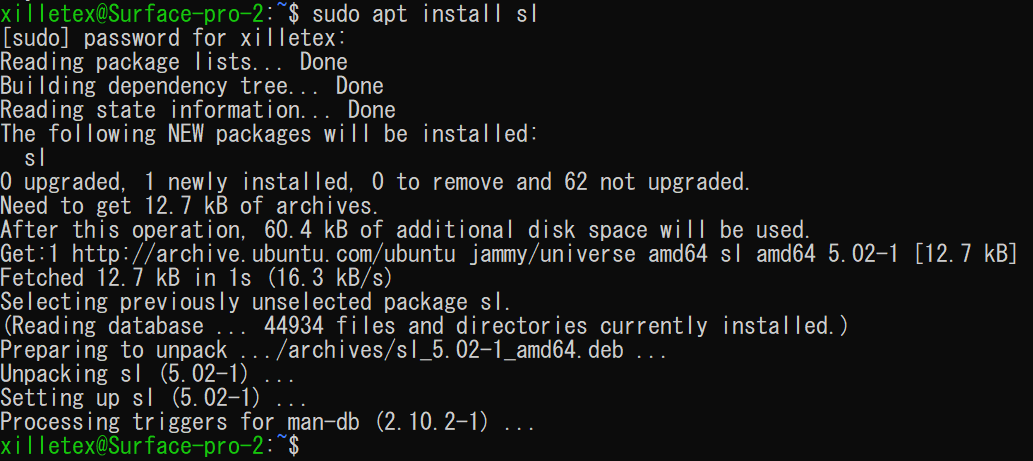Click 'Building dependency tree... Done' line
The height and width of the screenshot is (461, 1033).
[192, 86]
